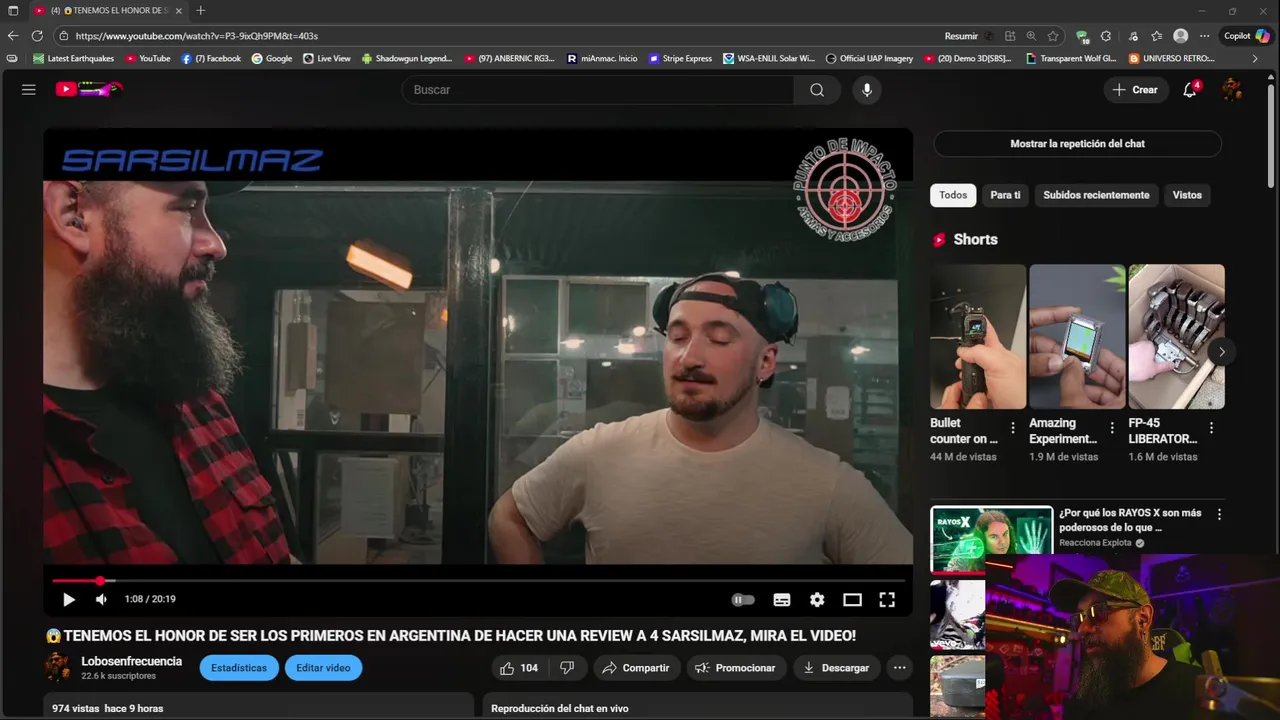Show next Shorts with arrow

click(1221, 352)
